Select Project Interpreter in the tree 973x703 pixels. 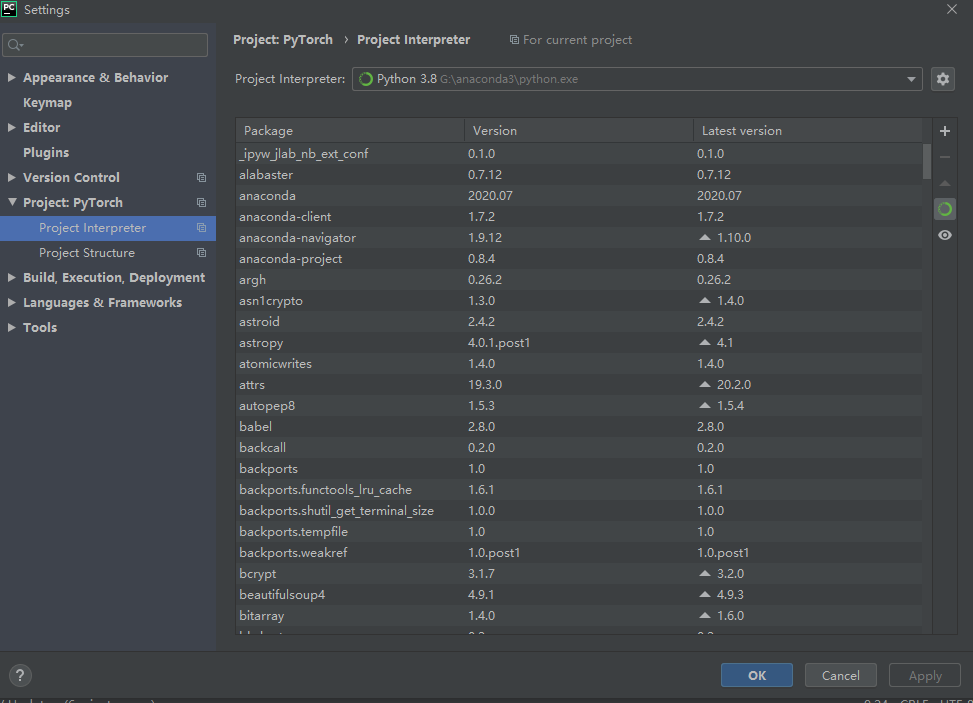click(108, 228)
